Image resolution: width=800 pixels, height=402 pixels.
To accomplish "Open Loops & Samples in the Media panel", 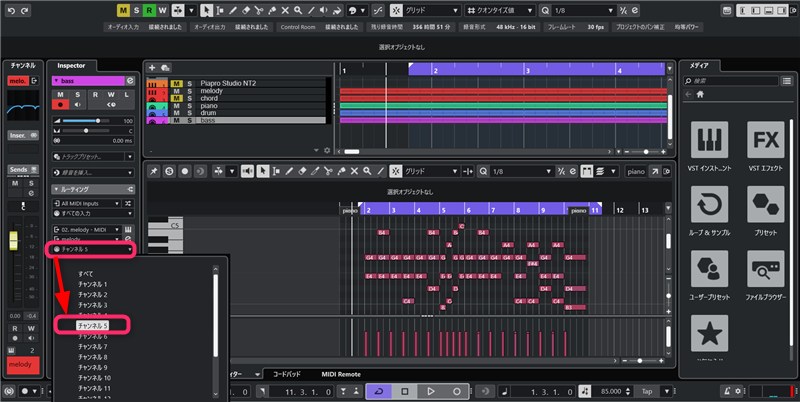I will point(709,204).
